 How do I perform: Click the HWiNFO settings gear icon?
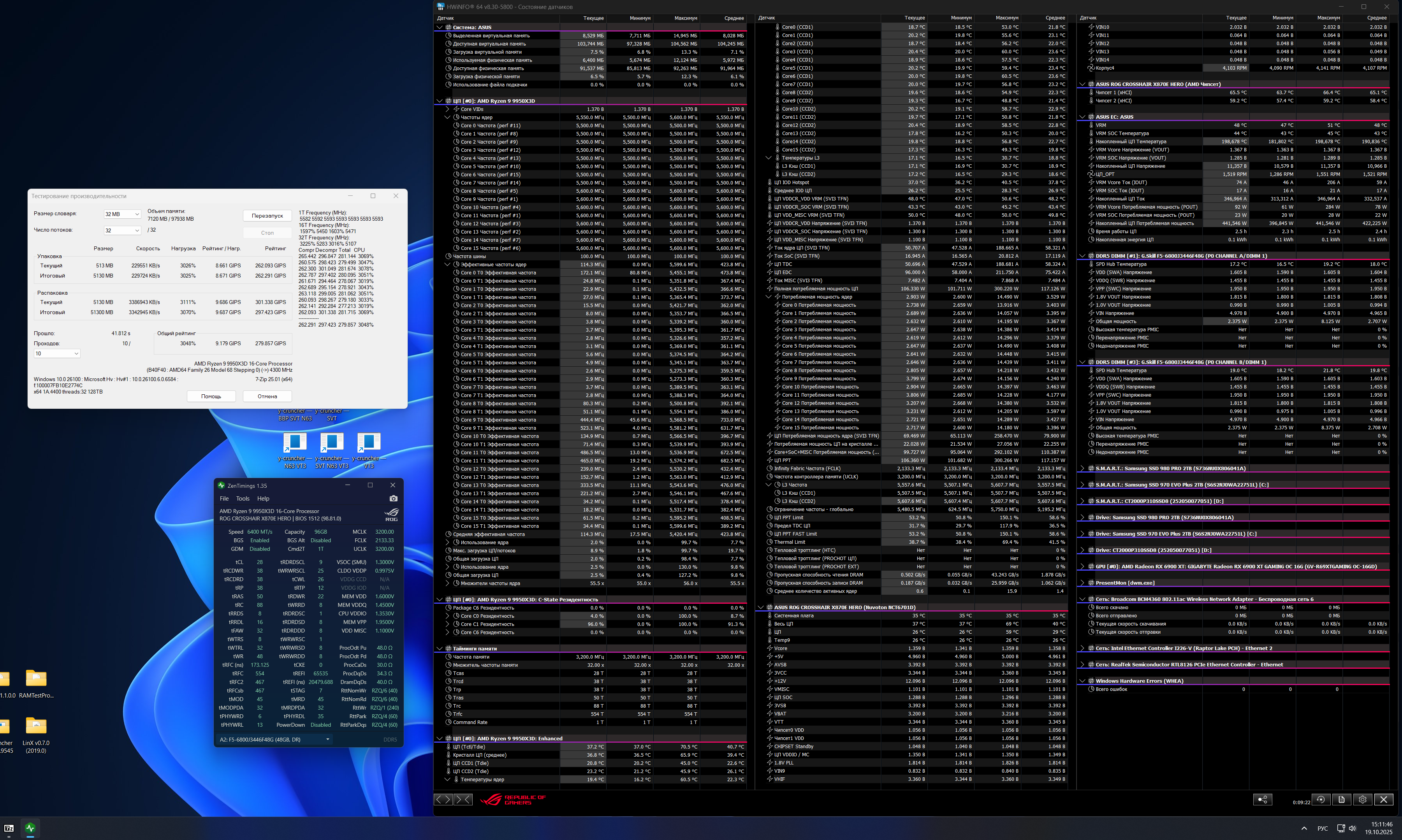tap(1362, 799)
